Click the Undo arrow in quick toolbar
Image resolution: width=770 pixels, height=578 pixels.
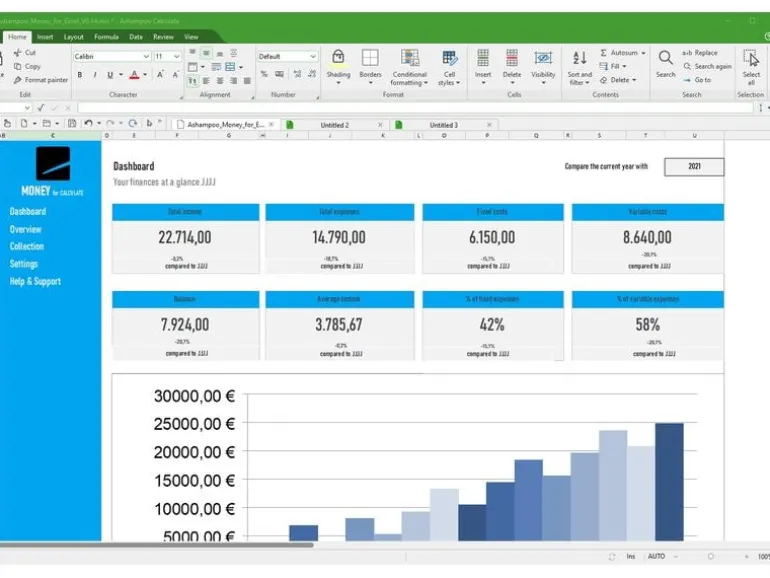point(88,123)
